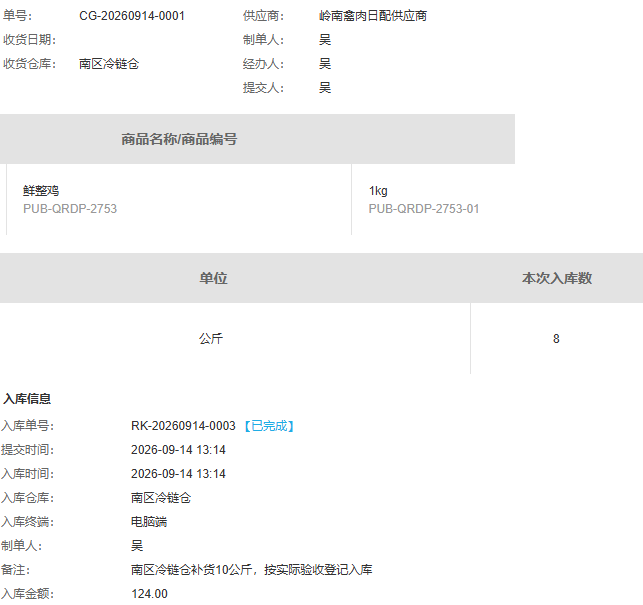Viewport: 643px width, 605px height.
Task: Click 入库时间 value 2026-09-14 13:14
Action: (178, 474)
